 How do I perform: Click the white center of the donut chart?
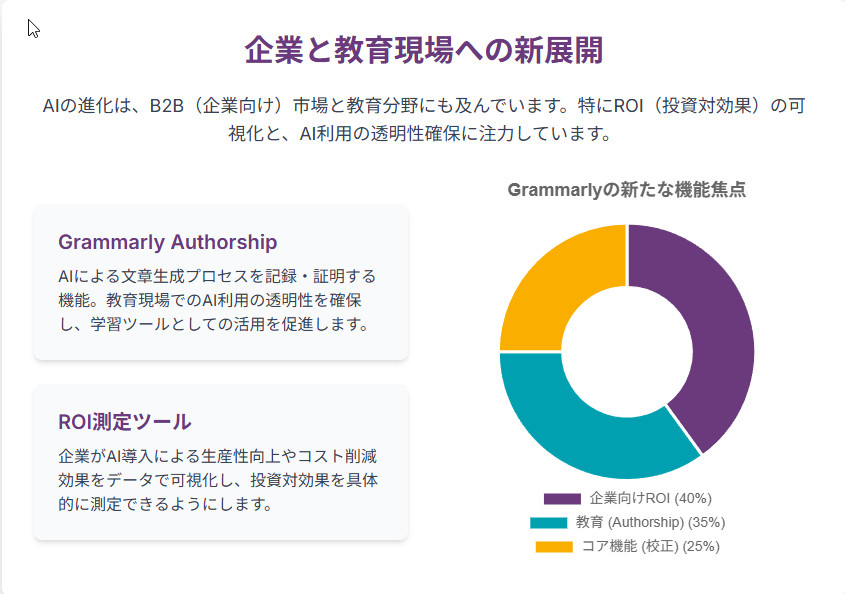click(627, 352)
